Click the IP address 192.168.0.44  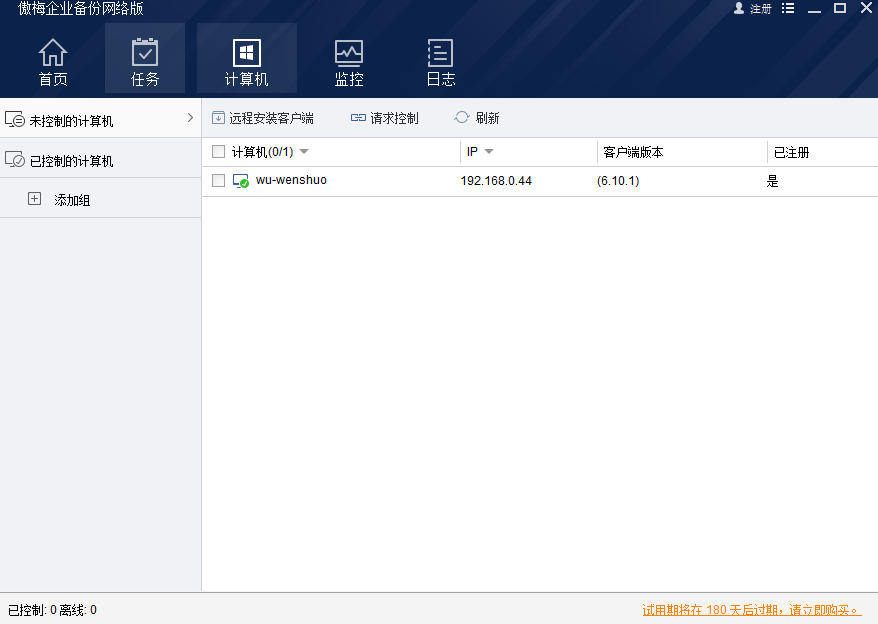tap(496, 181)
